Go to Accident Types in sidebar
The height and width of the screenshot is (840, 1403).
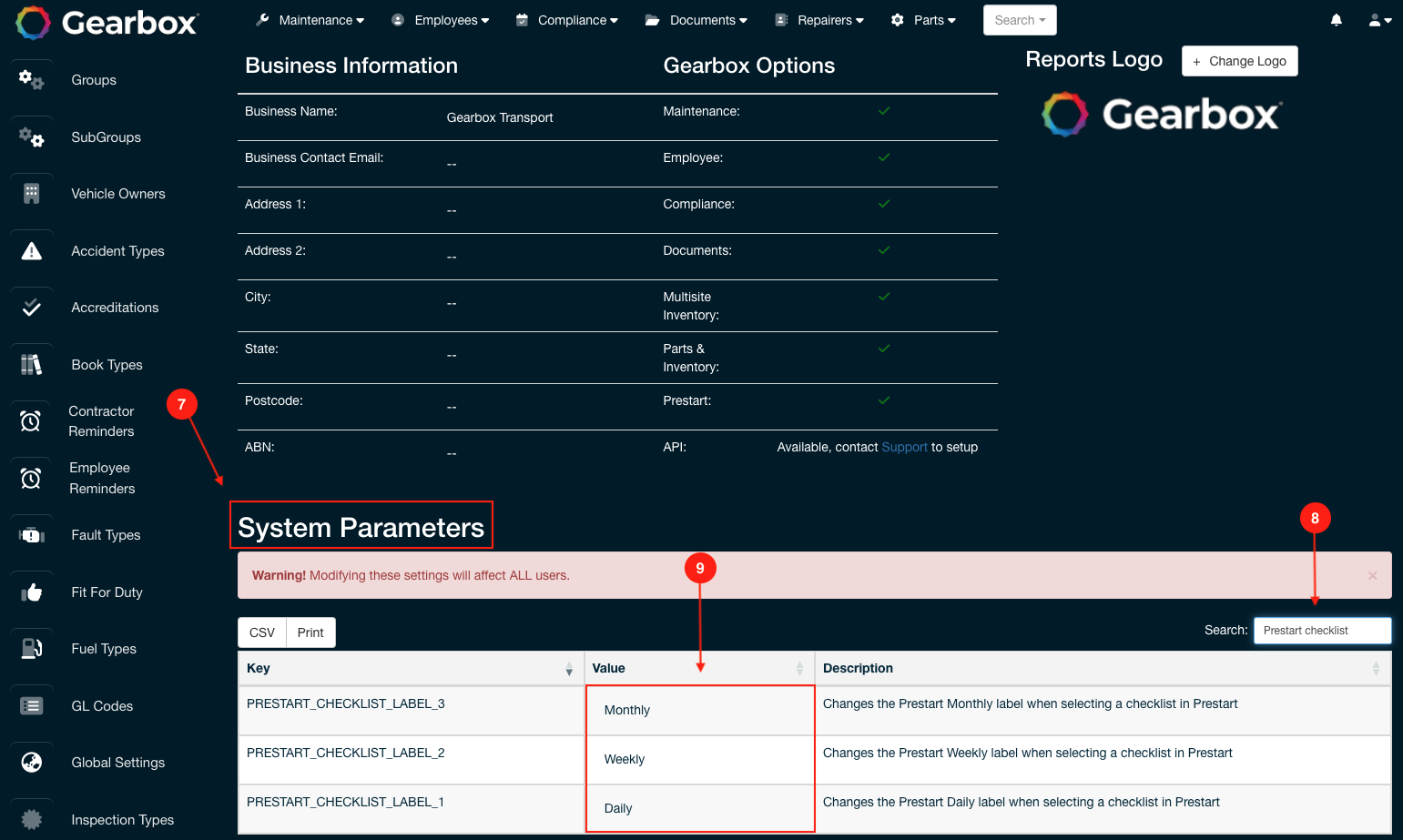[x=118, y=251]
